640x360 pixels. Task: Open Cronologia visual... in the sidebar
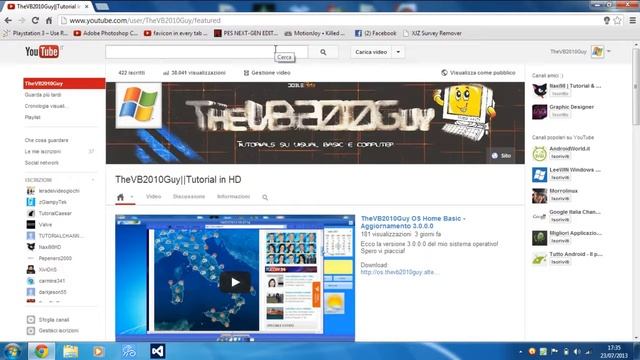46,106
